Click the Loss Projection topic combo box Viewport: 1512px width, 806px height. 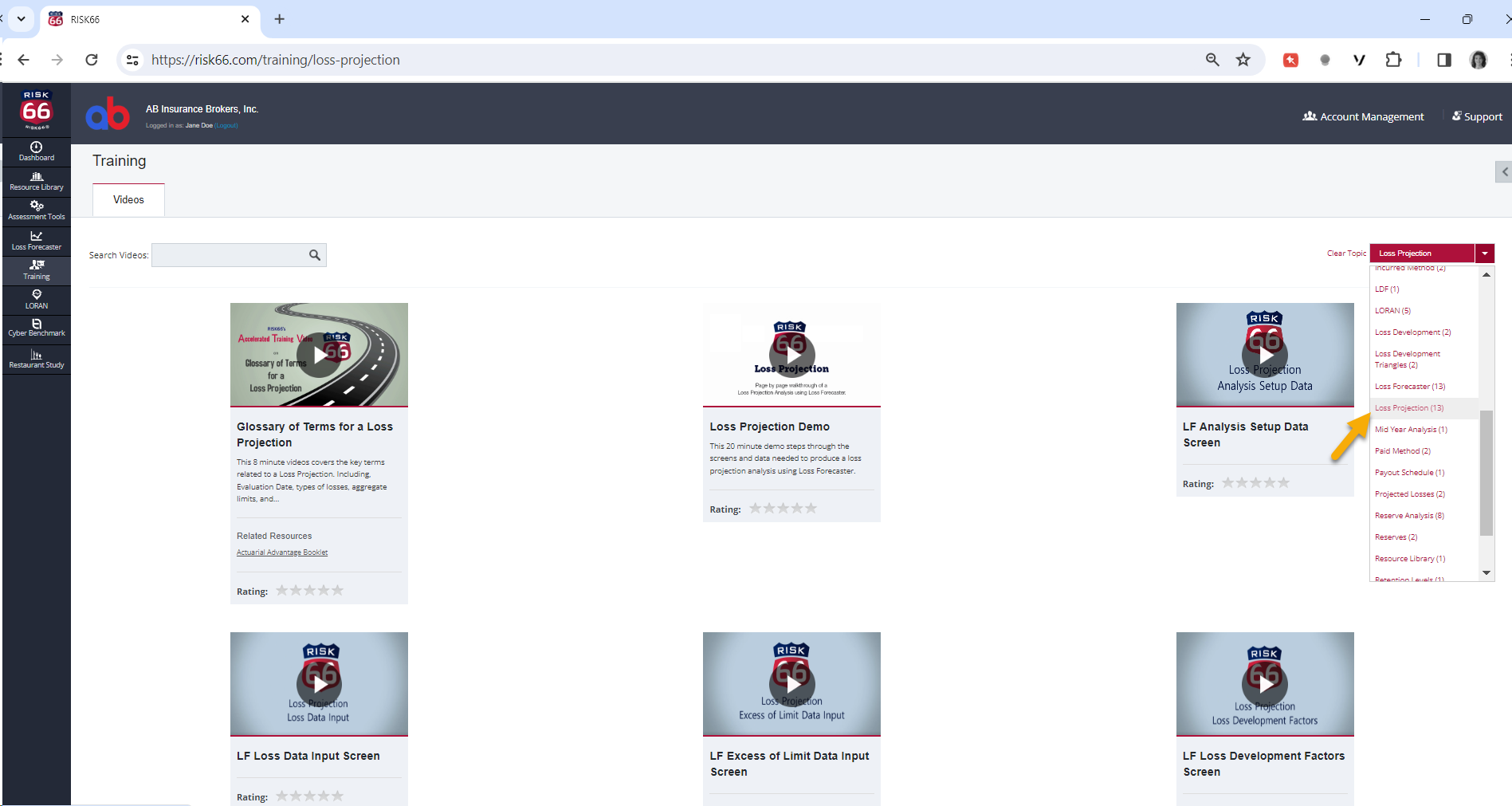click(x=1423, y=254)
